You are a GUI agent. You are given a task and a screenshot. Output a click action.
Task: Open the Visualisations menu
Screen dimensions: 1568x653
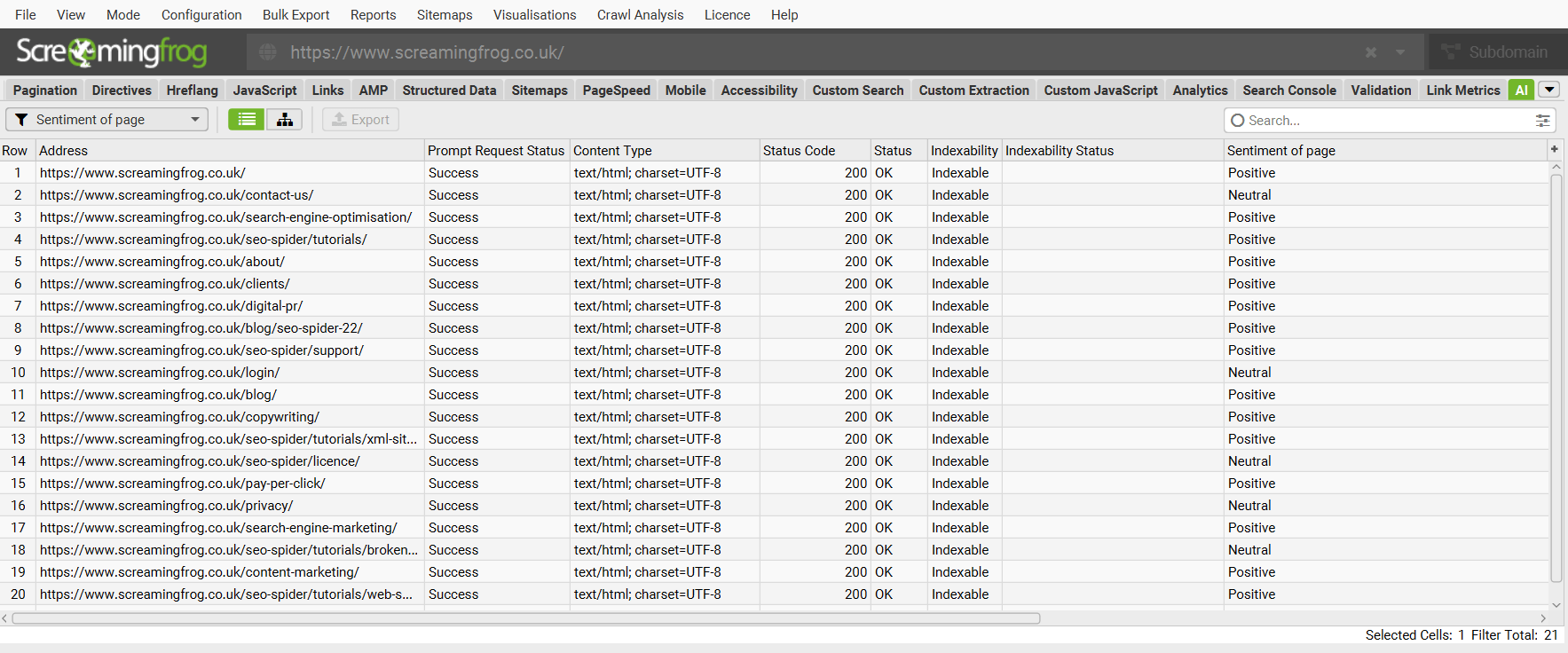[534, 14]
